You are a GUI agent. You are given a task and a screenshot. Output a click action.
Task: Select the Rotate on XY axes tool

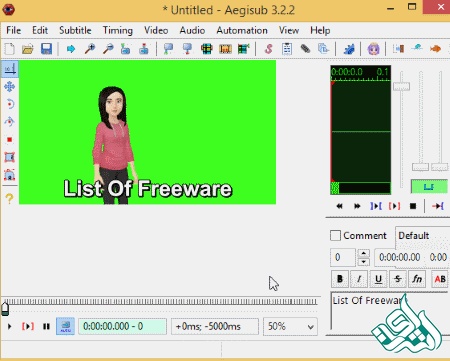(10, 122)
